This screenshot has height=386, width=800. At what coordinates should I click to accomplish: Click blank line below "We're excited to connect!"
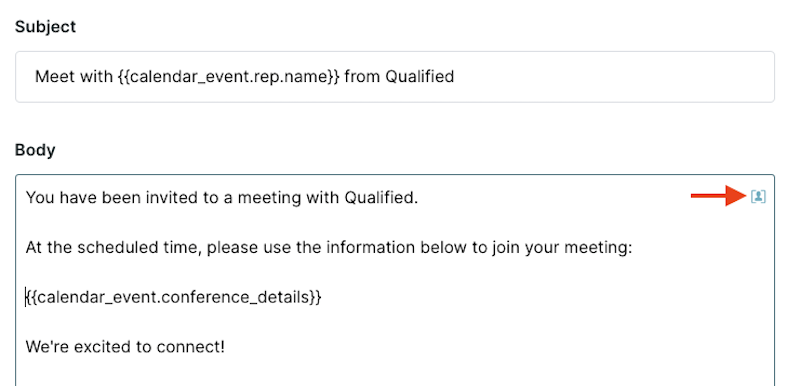[x=395, y=373]
